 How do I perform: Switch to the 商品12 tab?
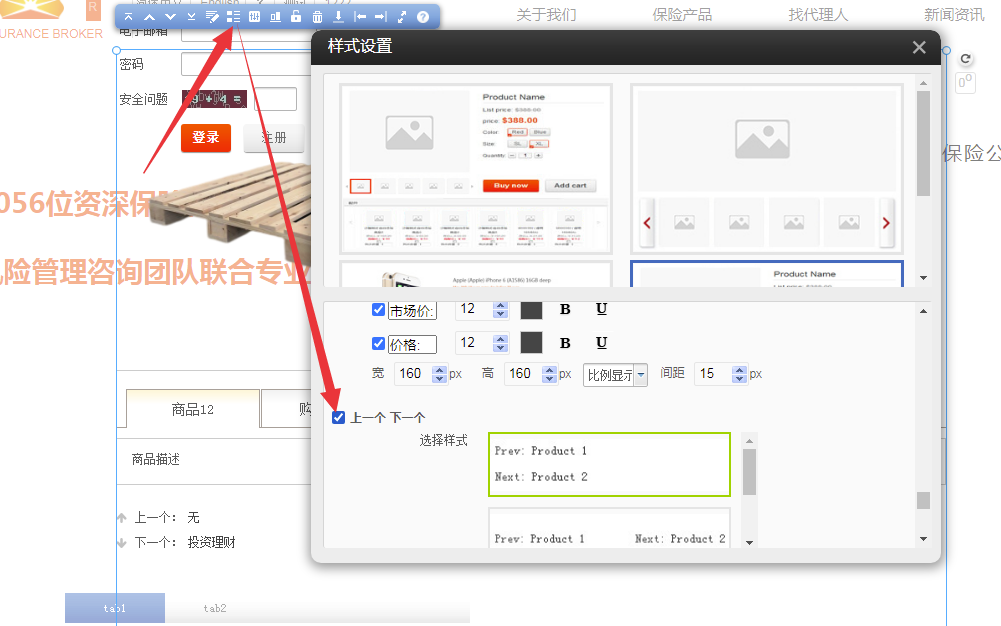click(192, 409)
